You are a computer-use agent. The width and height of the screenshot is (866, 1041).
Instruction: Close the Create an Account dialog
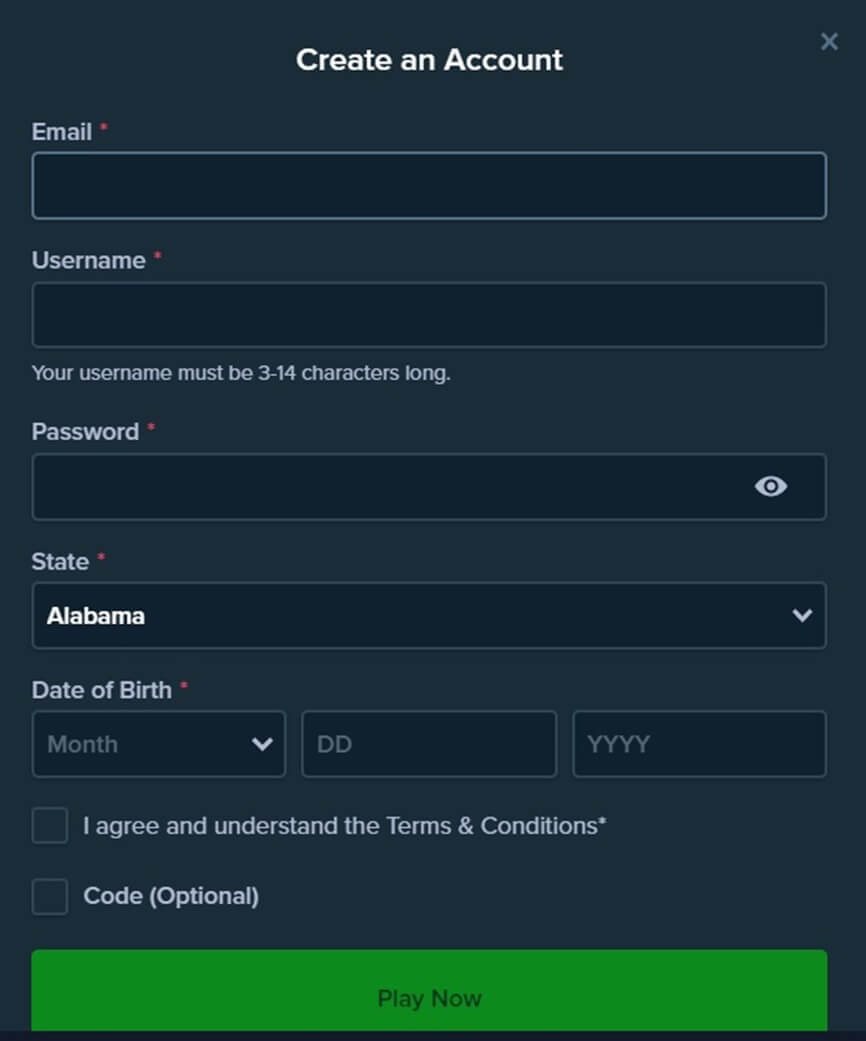tap(829, 42)
